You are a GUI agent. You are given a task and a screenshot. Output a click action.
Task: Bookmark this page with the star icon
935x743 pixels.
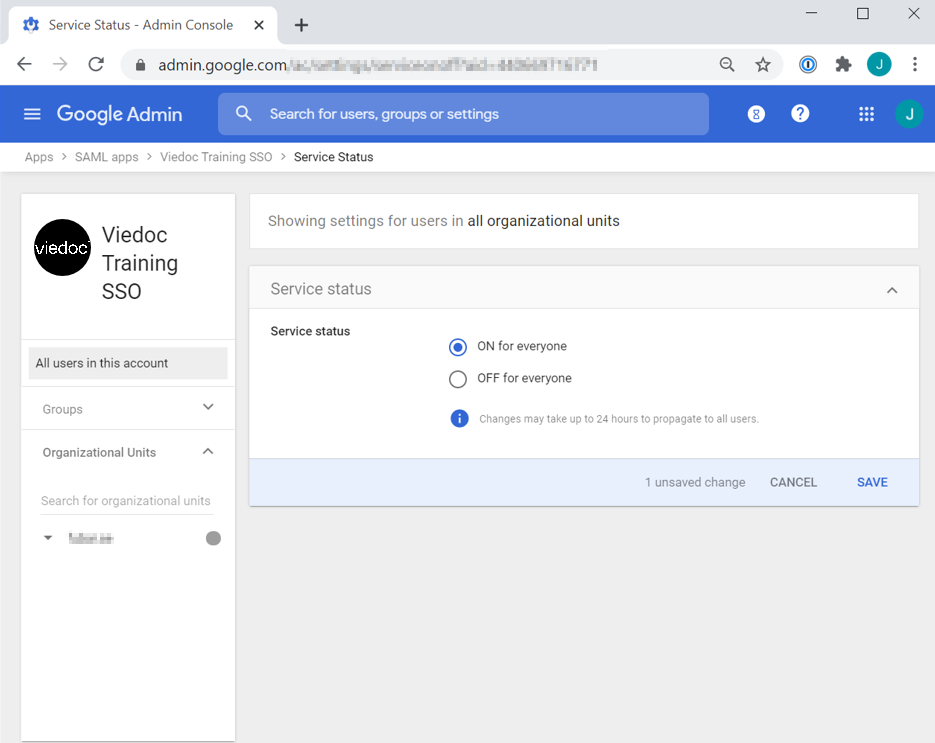763,64
